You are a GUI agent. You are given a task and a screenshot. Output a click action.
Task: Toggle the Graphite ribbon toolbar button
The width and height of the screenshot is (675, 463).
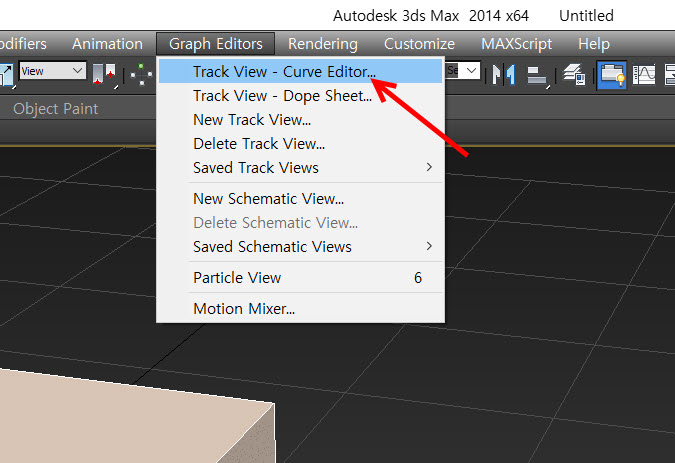pos(612,74)
